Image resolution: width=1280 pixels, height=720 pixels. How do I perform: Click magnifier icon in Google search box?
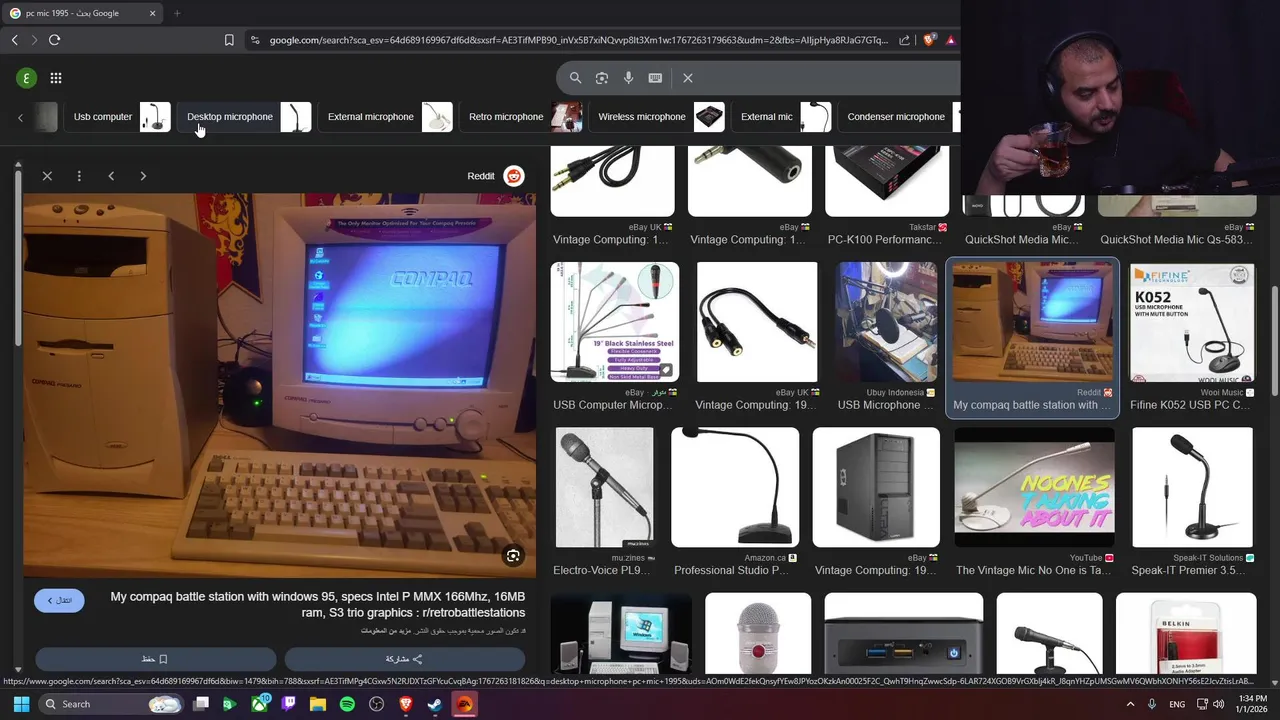[x=575, y=78]
